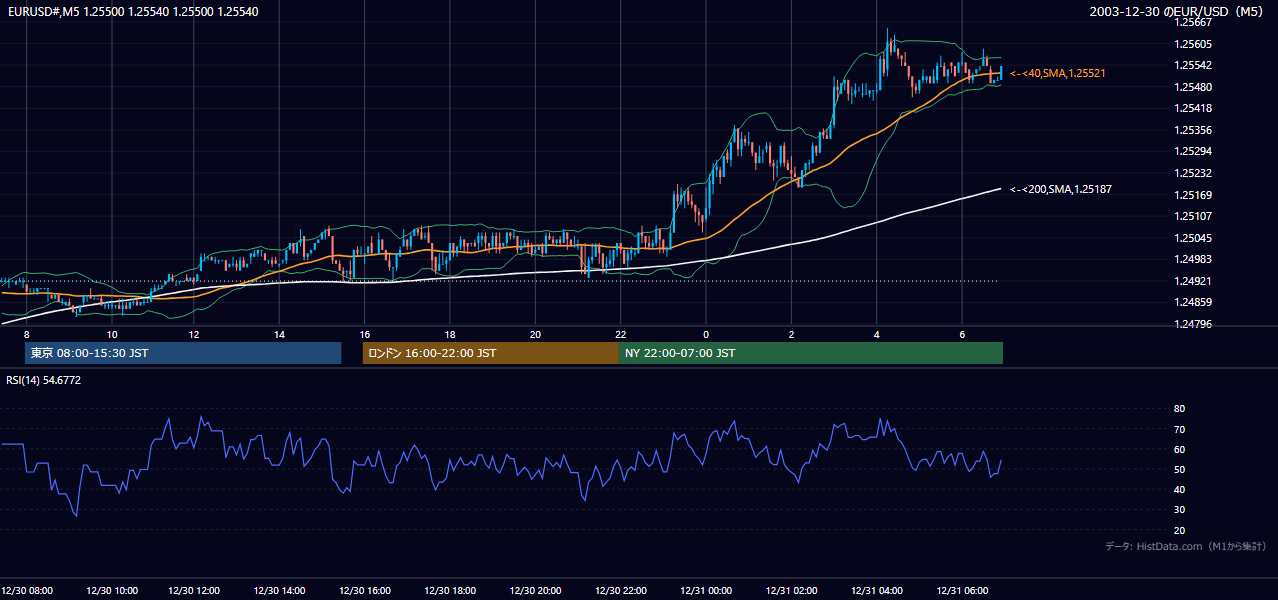The height and width of the screenshot is (600, 1278).
Task: Click the 12/31 06:00 time label
Action: coord(962,590)
